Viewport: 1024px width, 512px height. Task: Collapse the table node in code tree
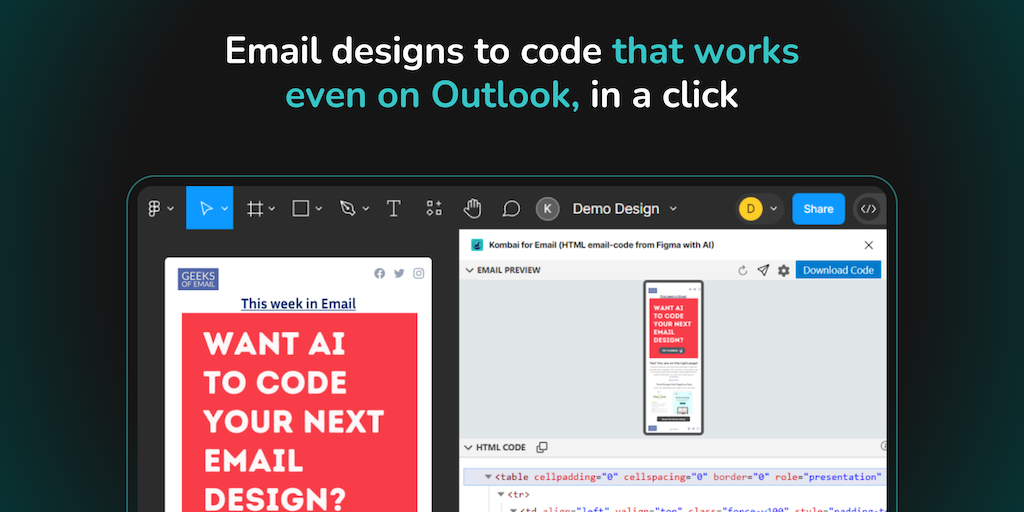coord(488,477)
